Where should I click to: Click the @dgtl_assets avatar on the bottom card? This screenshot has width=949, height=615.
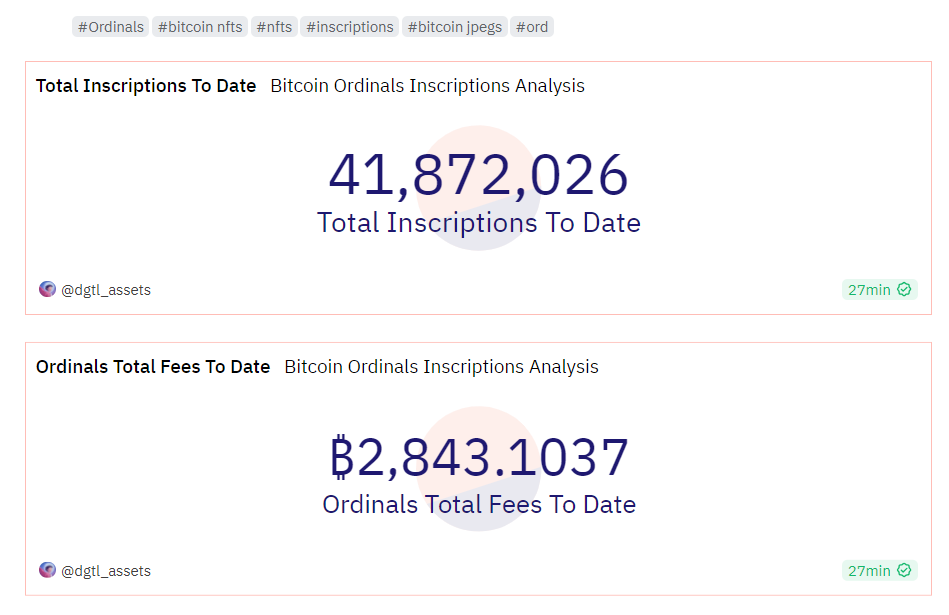coord(46,570)
